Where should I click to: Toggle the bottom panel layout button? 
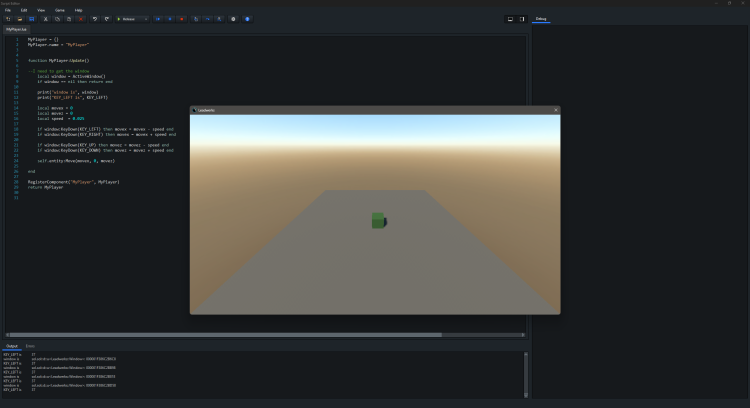510,19
